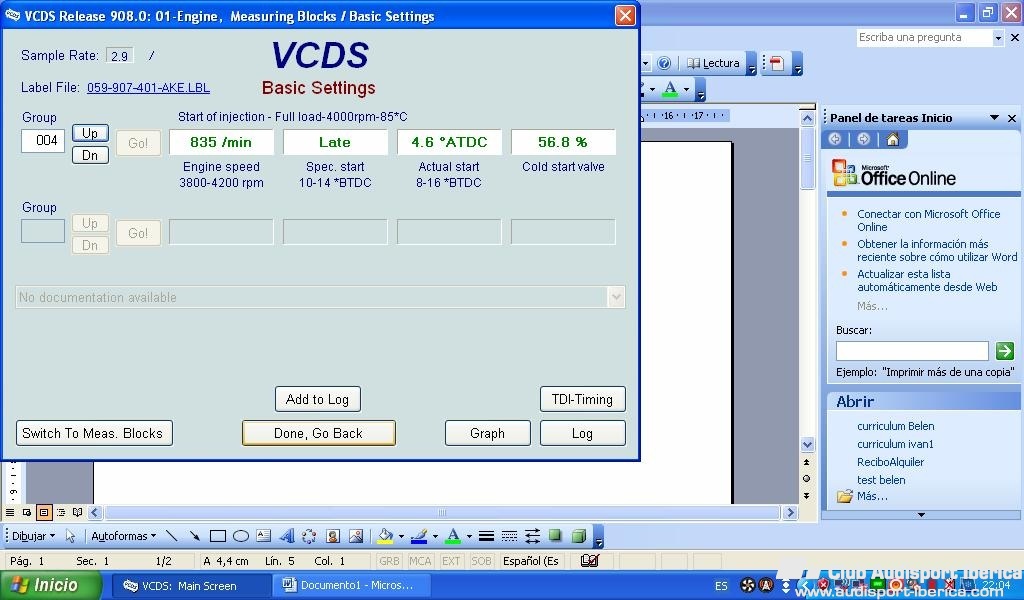Click the Buscar search text field
1024x600 pixels.
tap(912, 351)
